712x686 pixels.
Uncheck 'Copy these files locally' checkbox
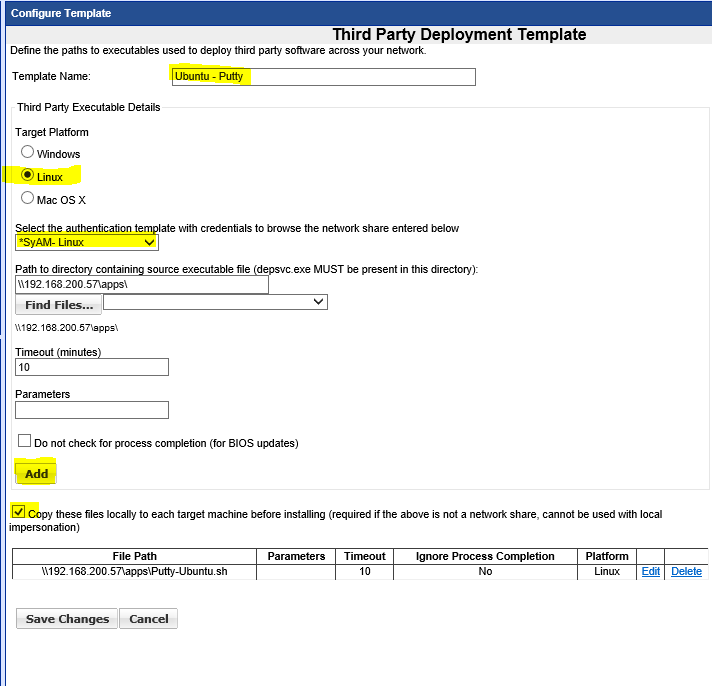(19, 512)
